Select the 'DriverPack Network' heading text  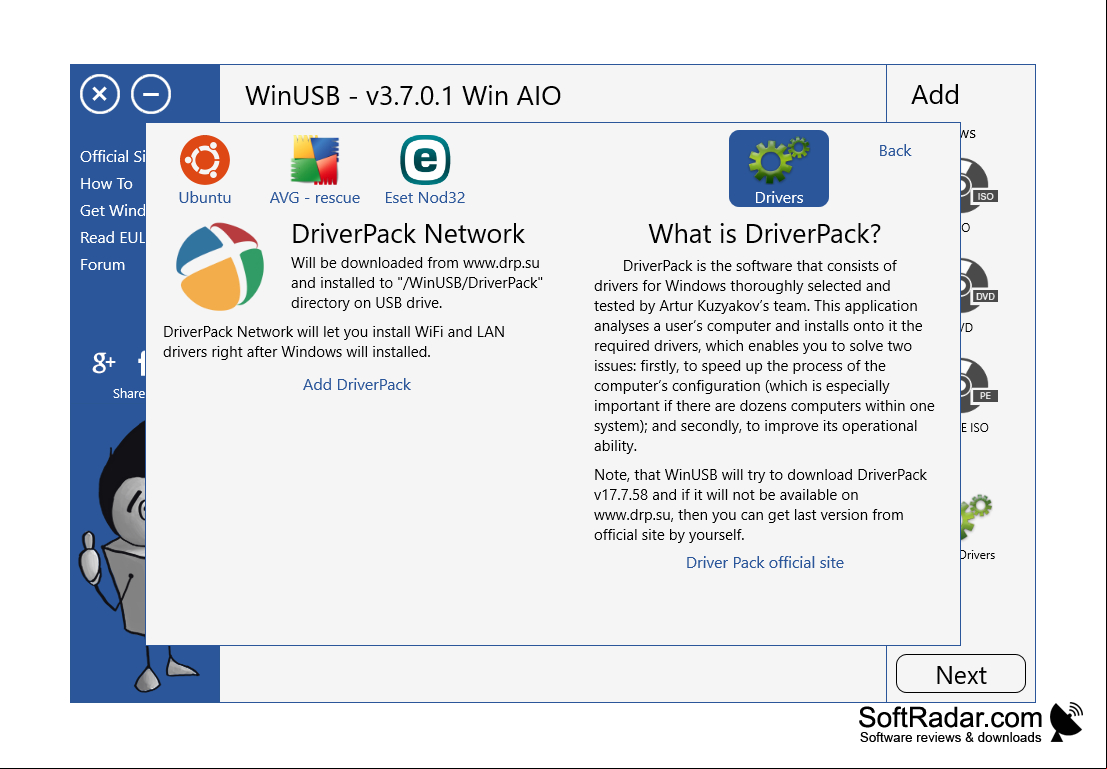point(408,234)
